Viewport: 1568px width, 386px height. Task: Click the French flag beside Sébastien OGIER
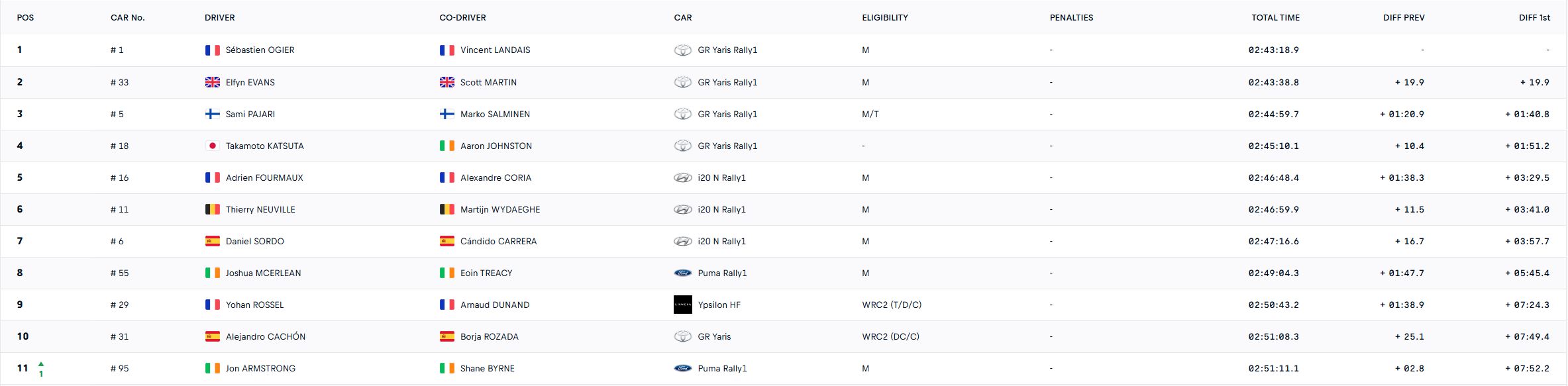[x=212, y=50]
